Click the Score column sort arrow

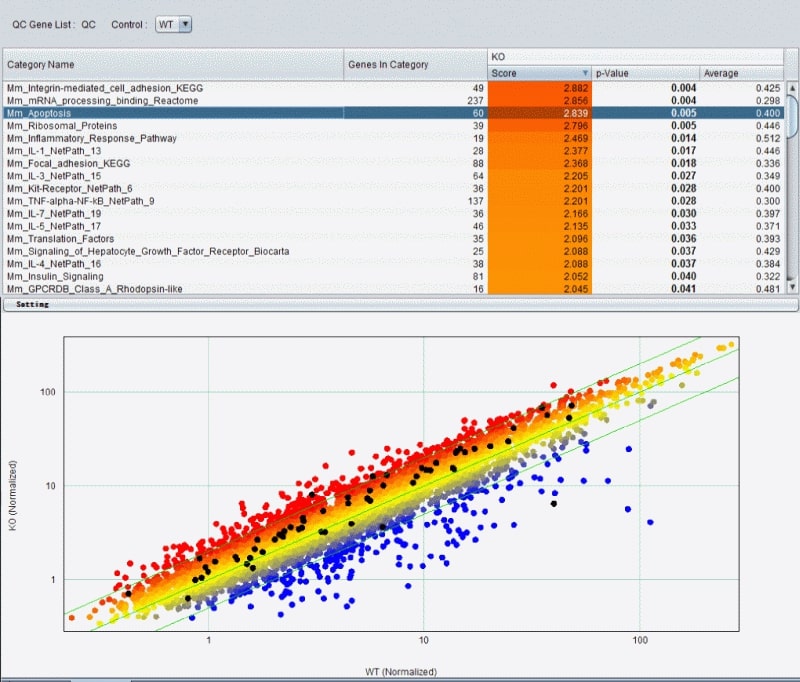tap(585, 73)
